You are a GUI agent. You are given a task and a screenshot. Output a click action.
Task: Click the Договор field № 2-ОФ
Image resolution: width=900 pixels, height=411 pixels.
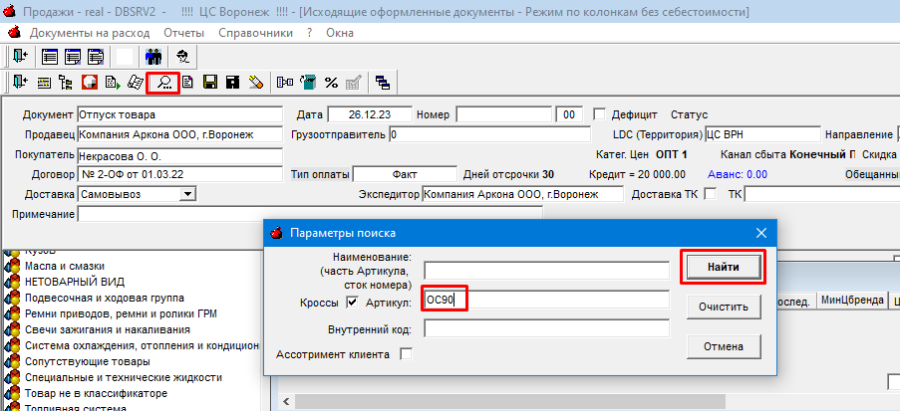[180, 174]
